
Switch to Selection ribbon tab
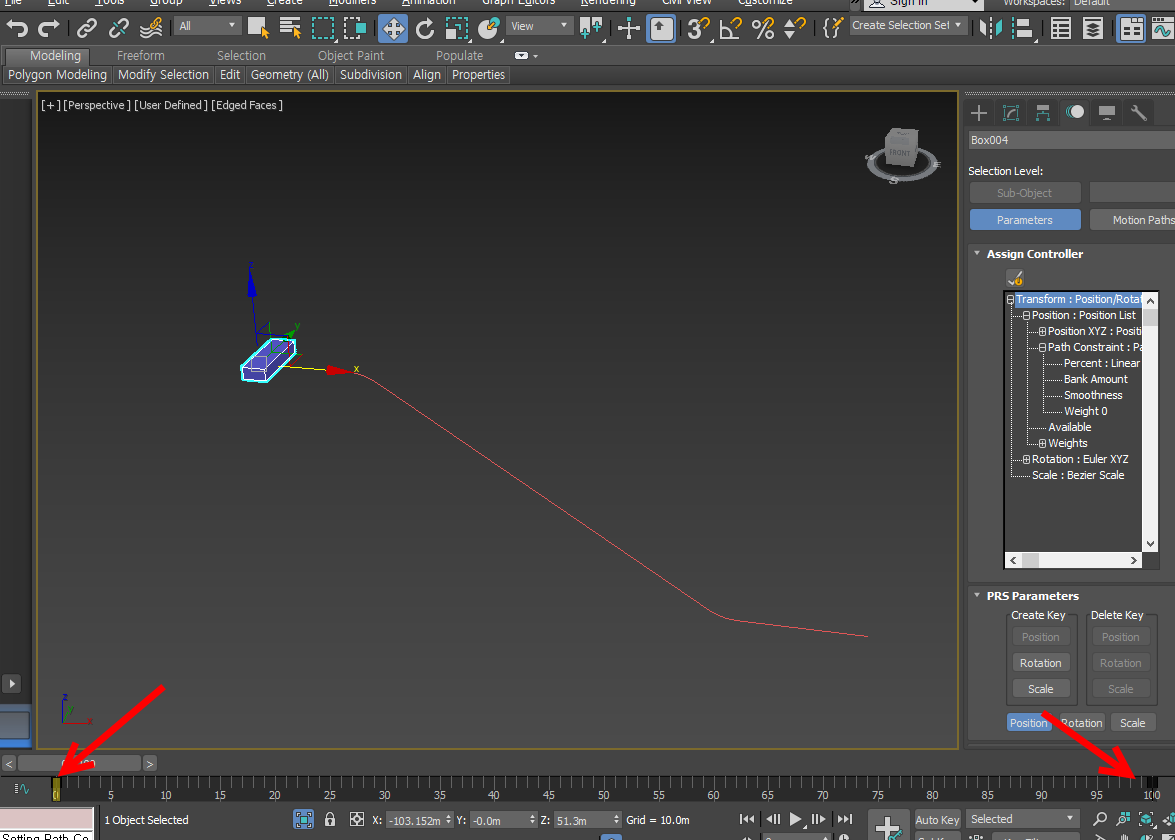[241, 55]
